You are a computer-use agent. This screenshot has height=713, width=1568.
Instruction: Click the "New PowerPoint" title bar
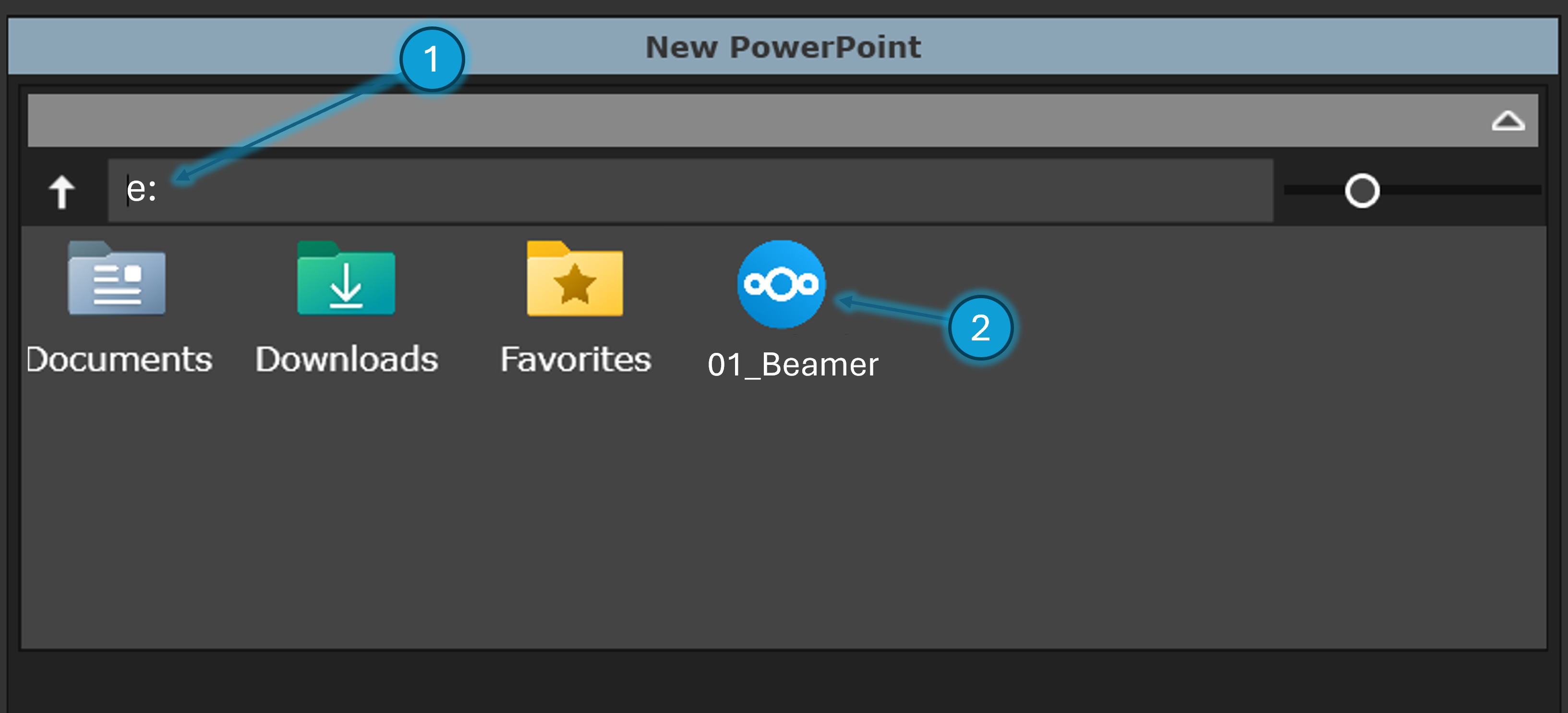pyautogui.click(x=783, y=47)
